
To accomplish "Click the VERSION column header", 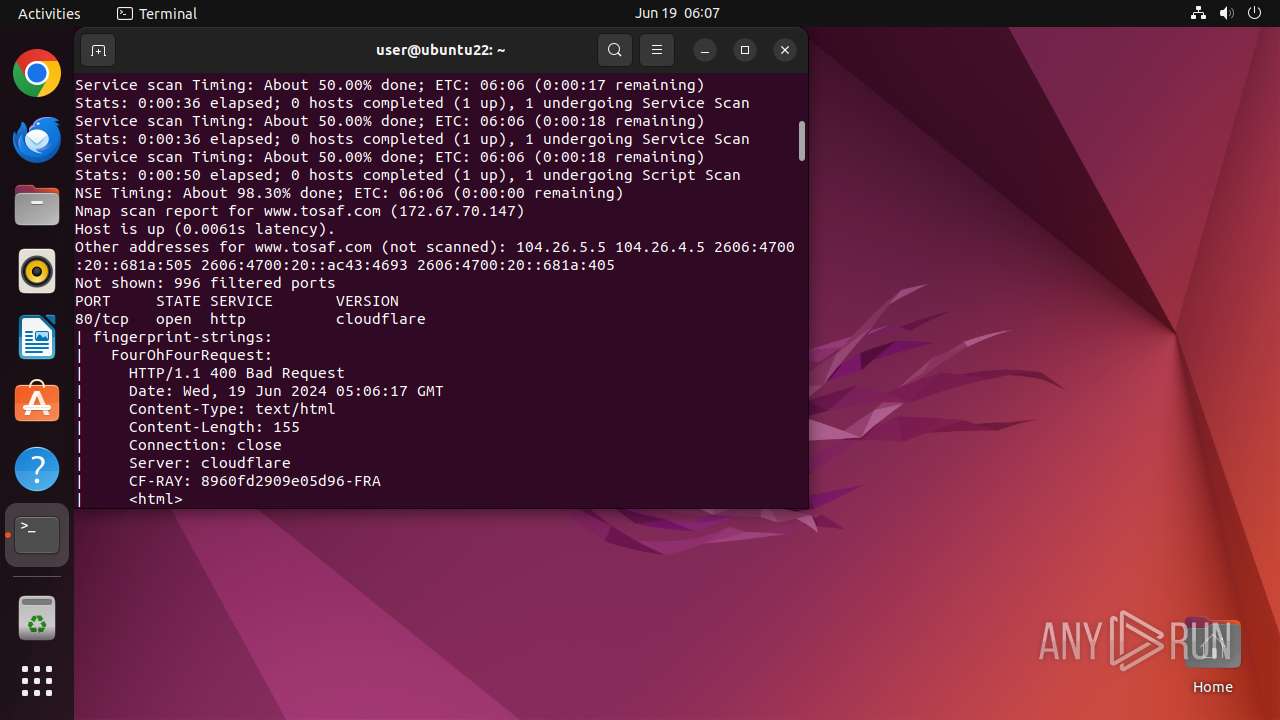I will click(x=367, y=301).
